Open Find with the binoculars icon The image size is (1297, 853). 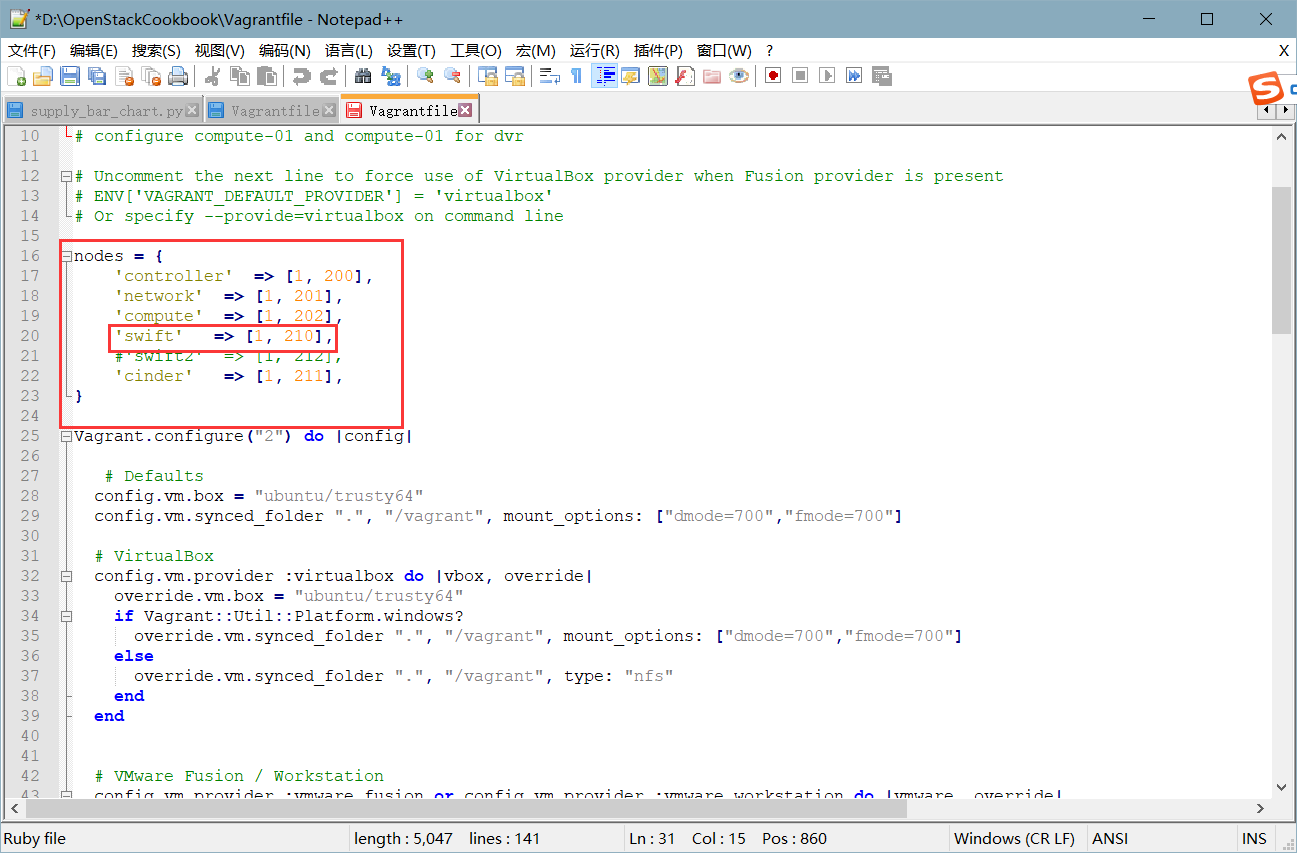tap(363, 76)
